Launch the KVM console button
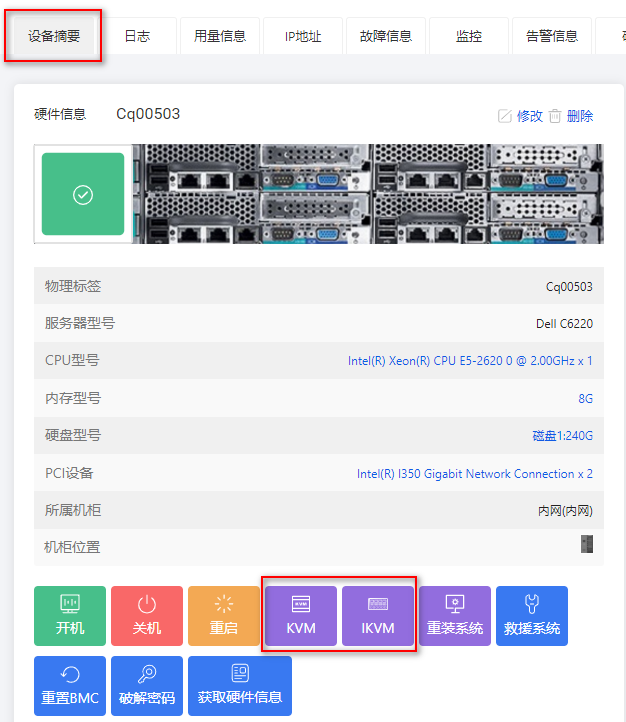The width and height of the screenshot is (626, 722). [301, 616]
